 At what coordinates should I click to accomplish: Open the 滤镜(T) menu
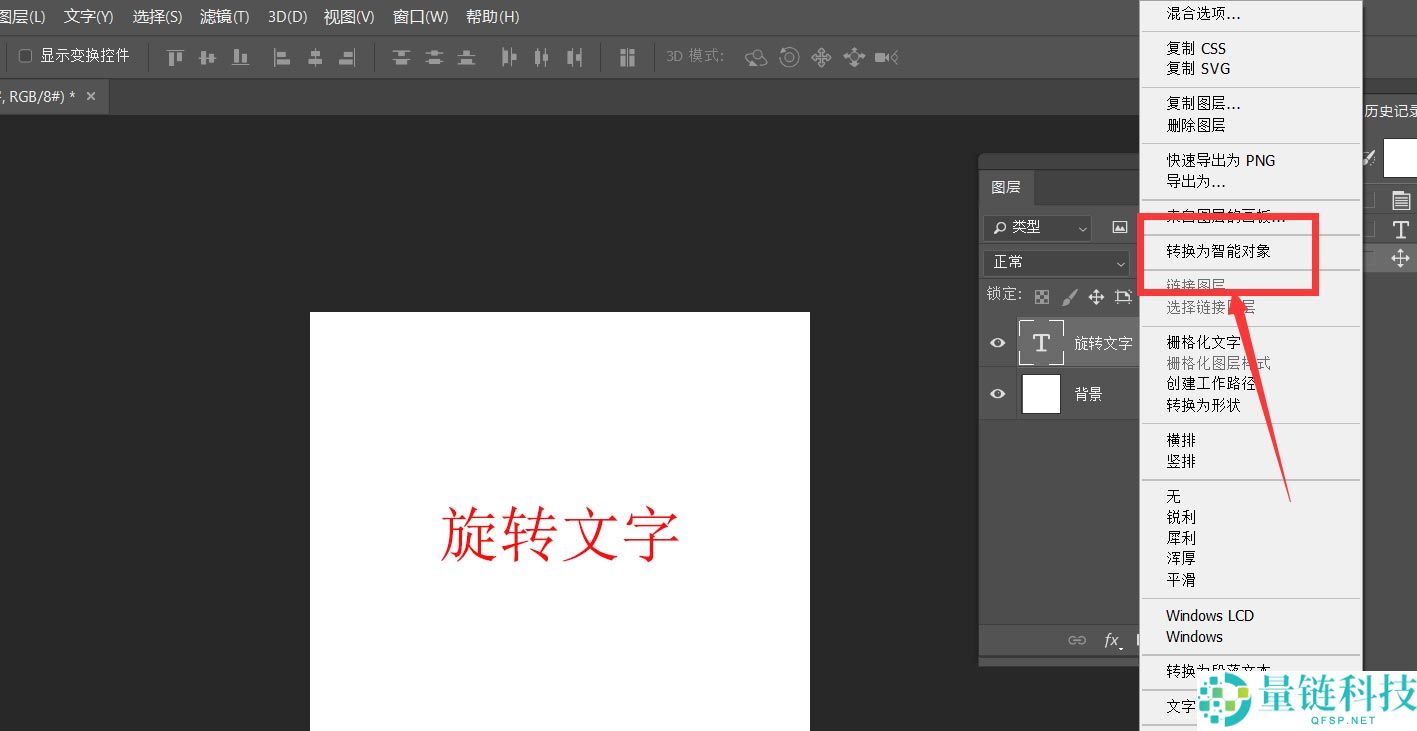[x=224, y=17]
